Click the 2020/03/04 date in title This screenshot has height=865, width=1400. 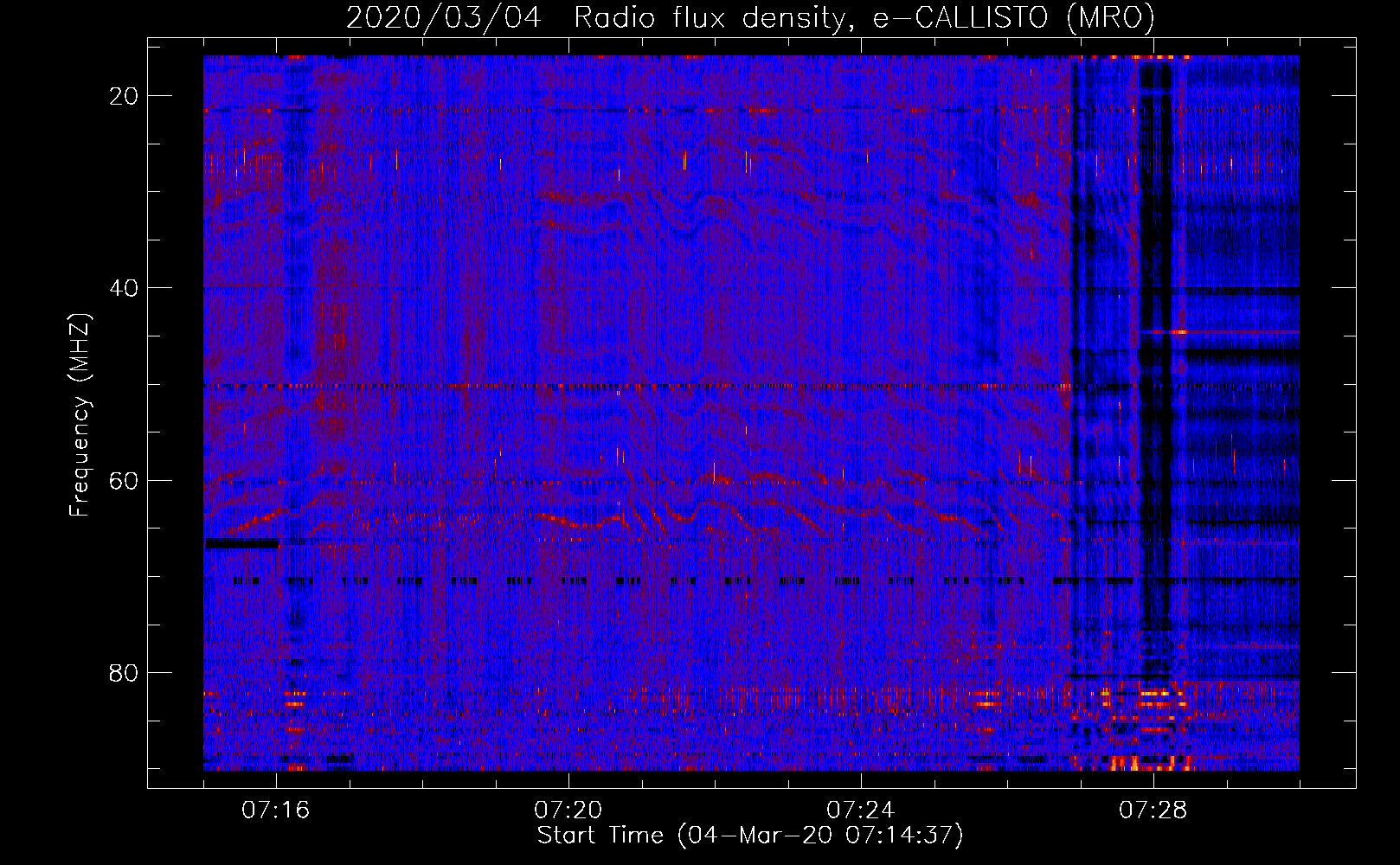(x=444, y=18)
